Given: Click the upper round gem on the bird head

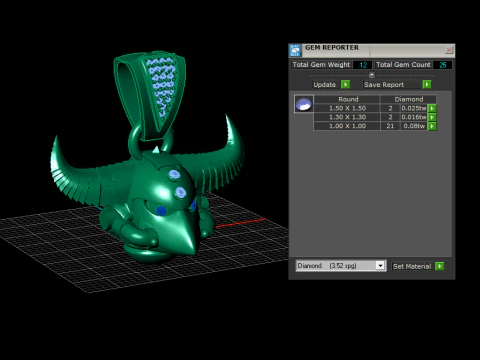Looking at the screenshot, I should click(x=174, y=174).
